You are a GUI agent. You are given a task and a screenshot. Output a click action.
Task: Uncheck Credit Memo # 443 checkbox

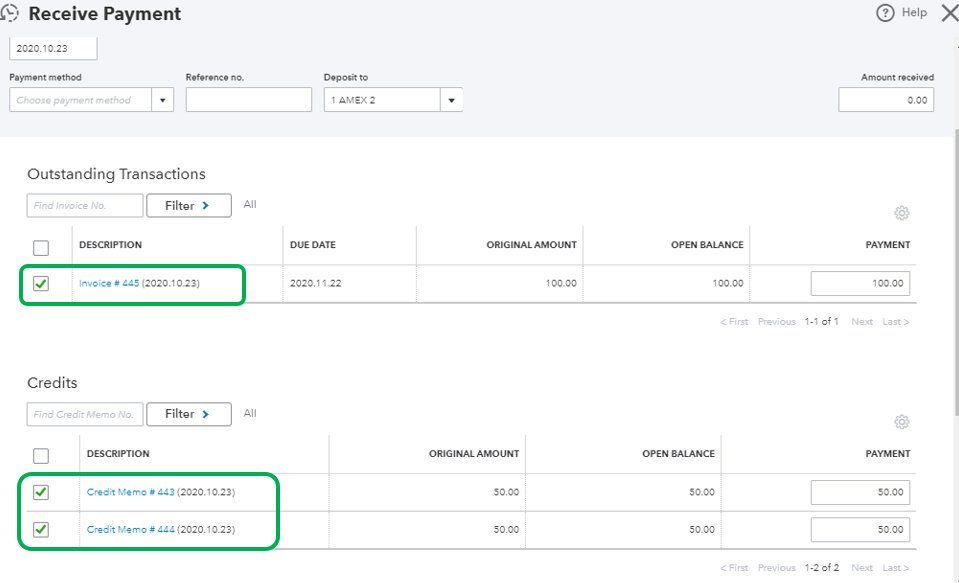click(41, 492)
